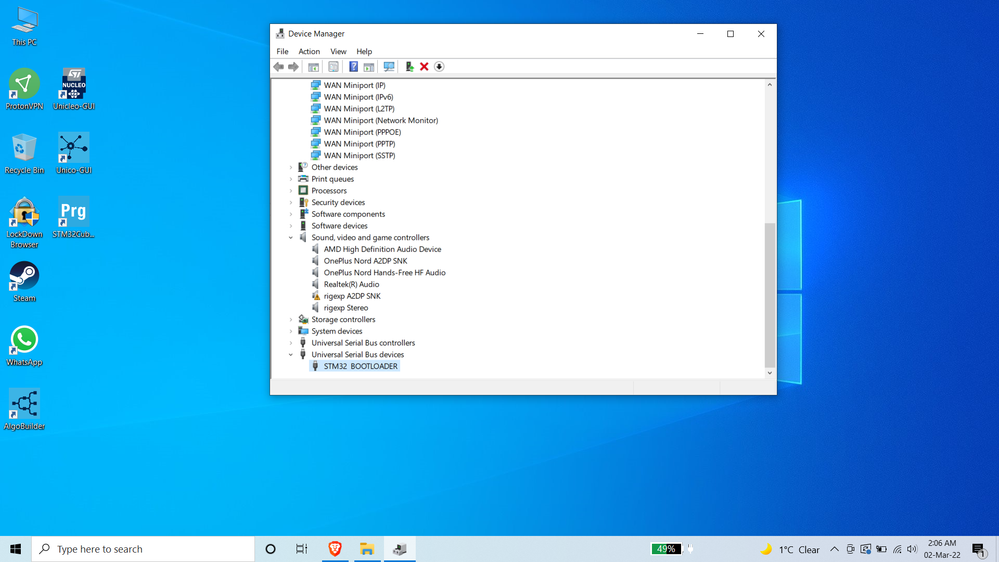
Task: Click the Action Pane toggle toolbar icon
Action: point(369,67)
